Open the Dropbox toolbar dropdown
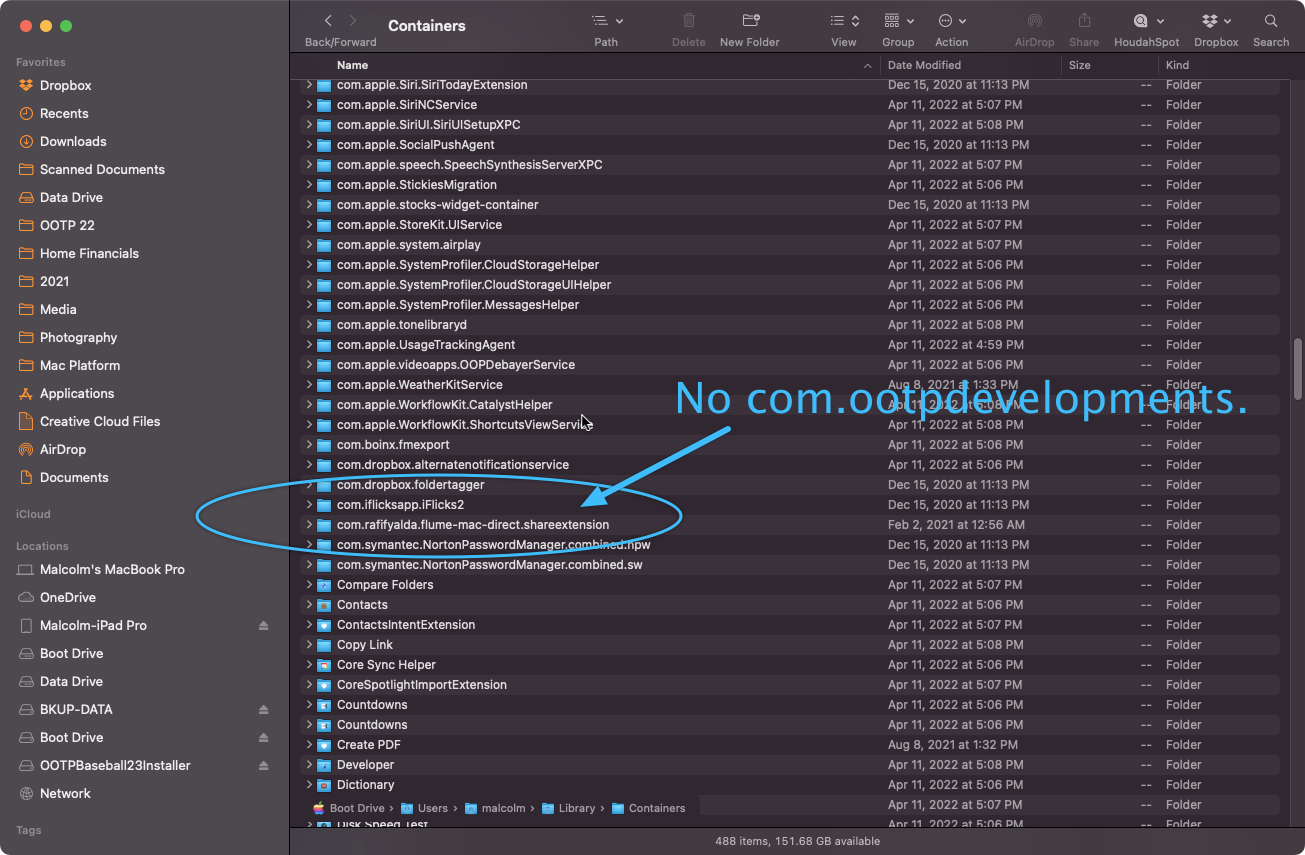Image resolution: width=1305 pixels, height=855 pixels. 1215,21
